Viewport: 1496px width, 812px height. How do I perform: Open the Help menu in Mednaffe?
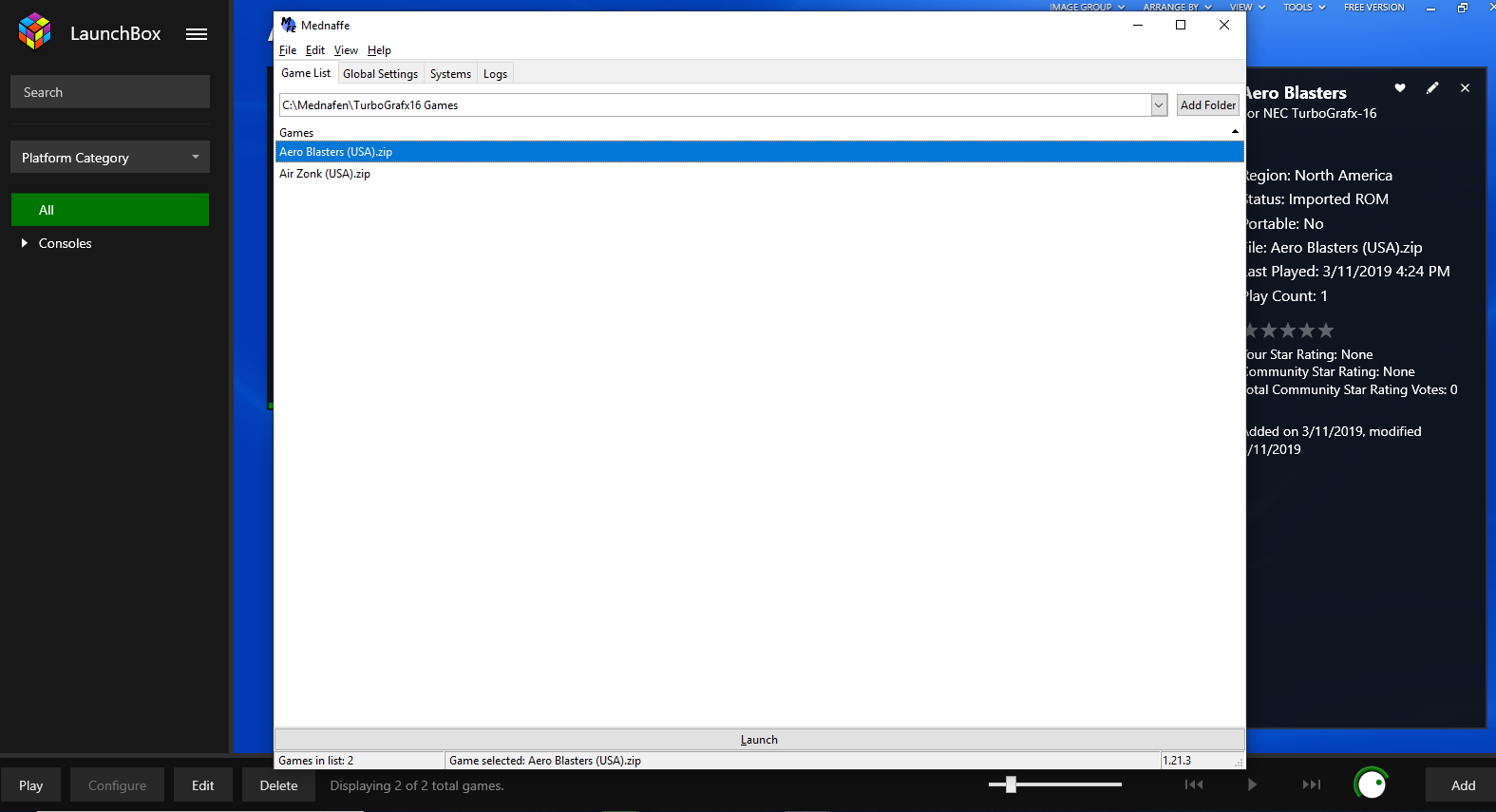click(x=379, y=50)
